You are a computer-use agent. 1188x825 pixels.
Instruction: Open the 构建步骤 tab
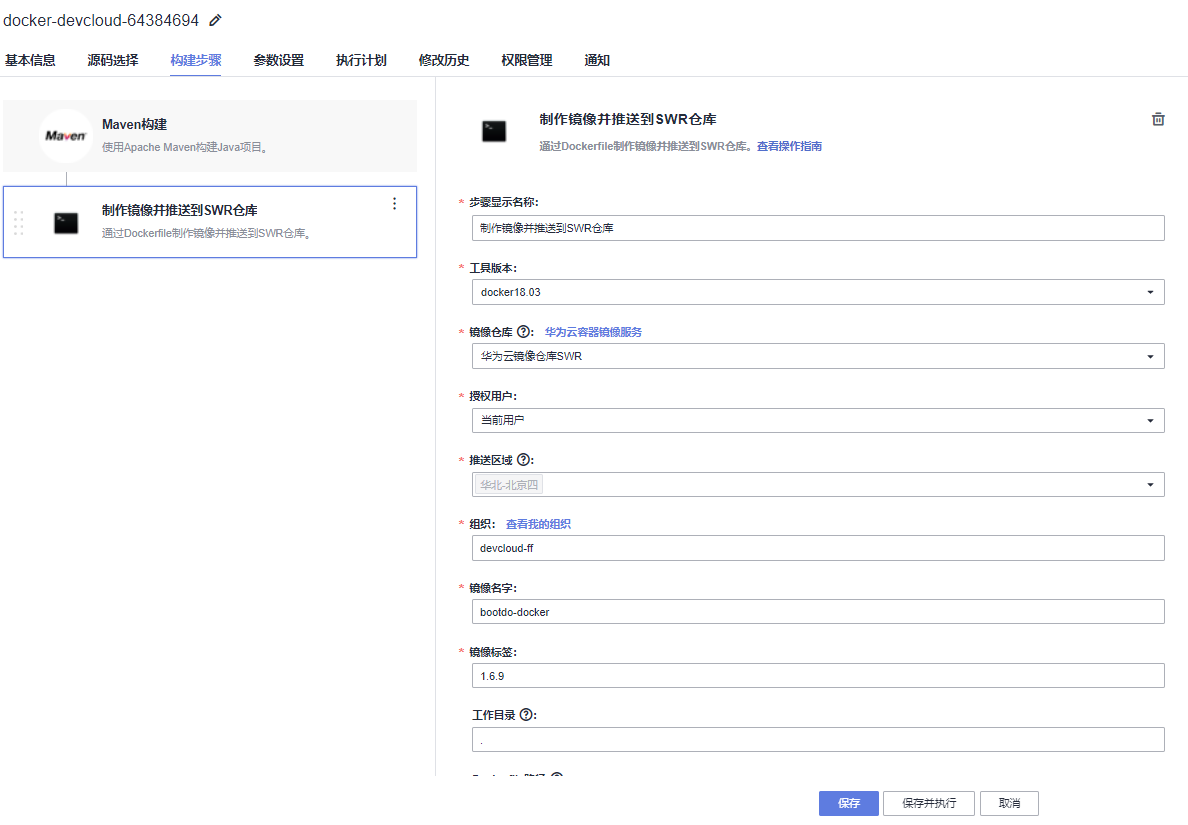click(x=195, y=61)
